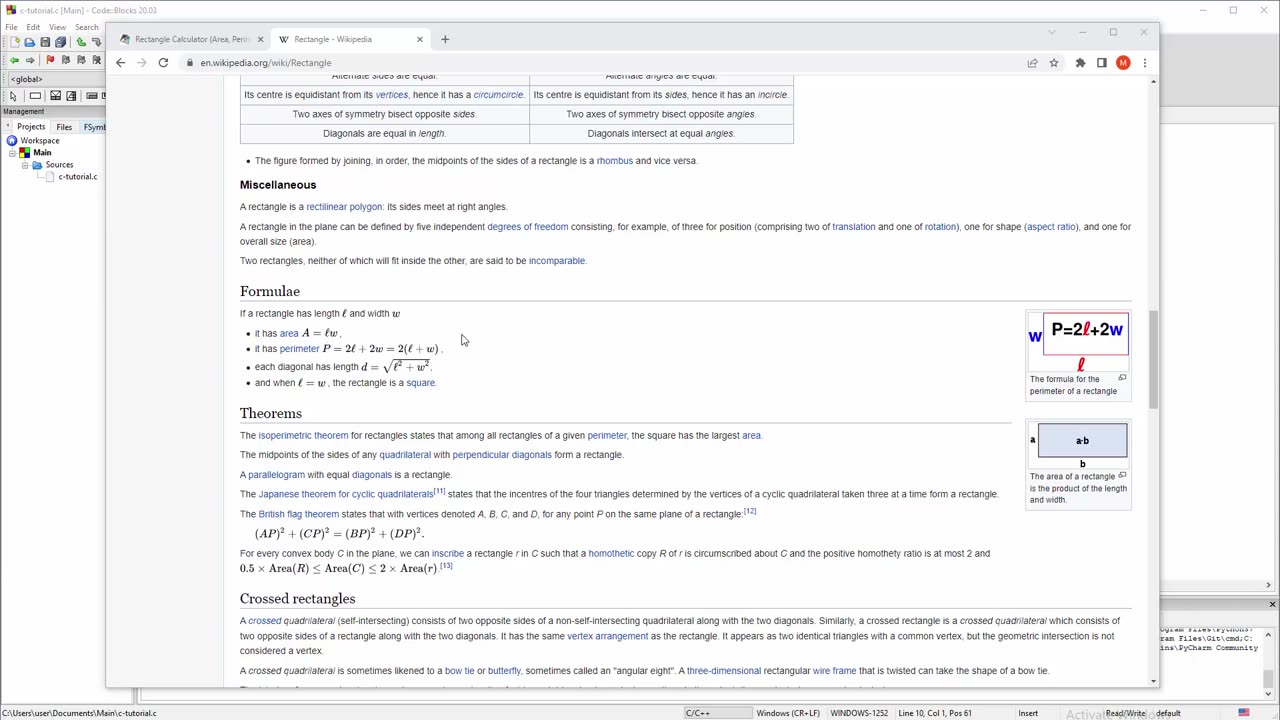Click the share page icon in the address bar
Image resolution: width=1280 pixels, height=720 pixels.
pos(1032,63)
